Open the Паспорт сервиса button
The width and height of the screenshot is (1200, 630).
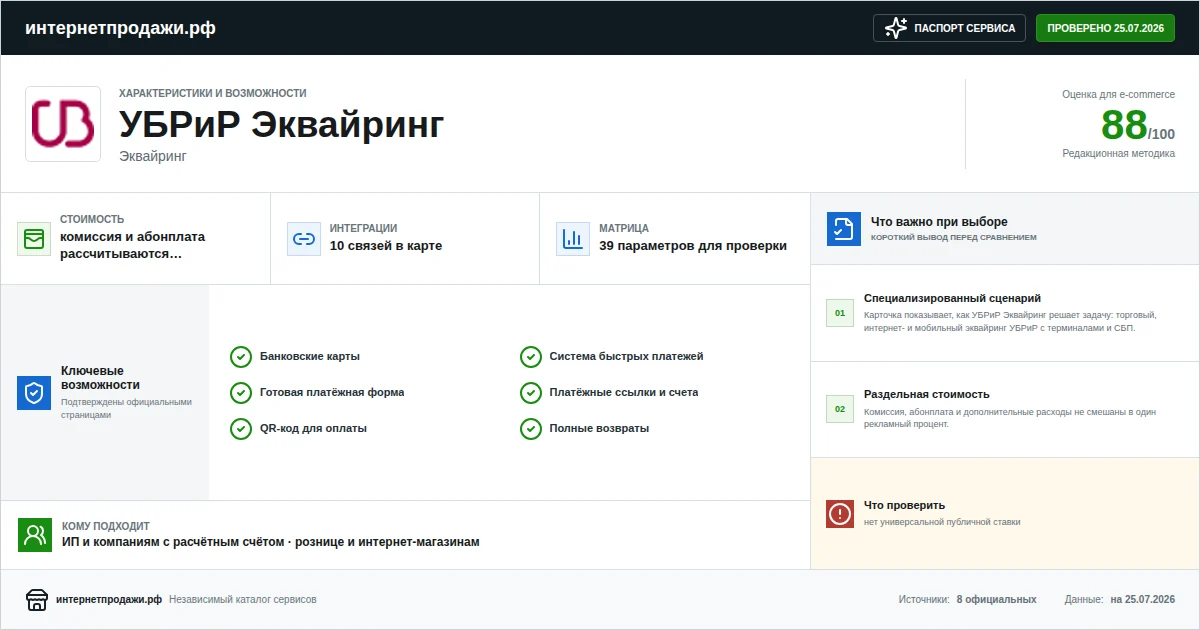pos(949,28)
